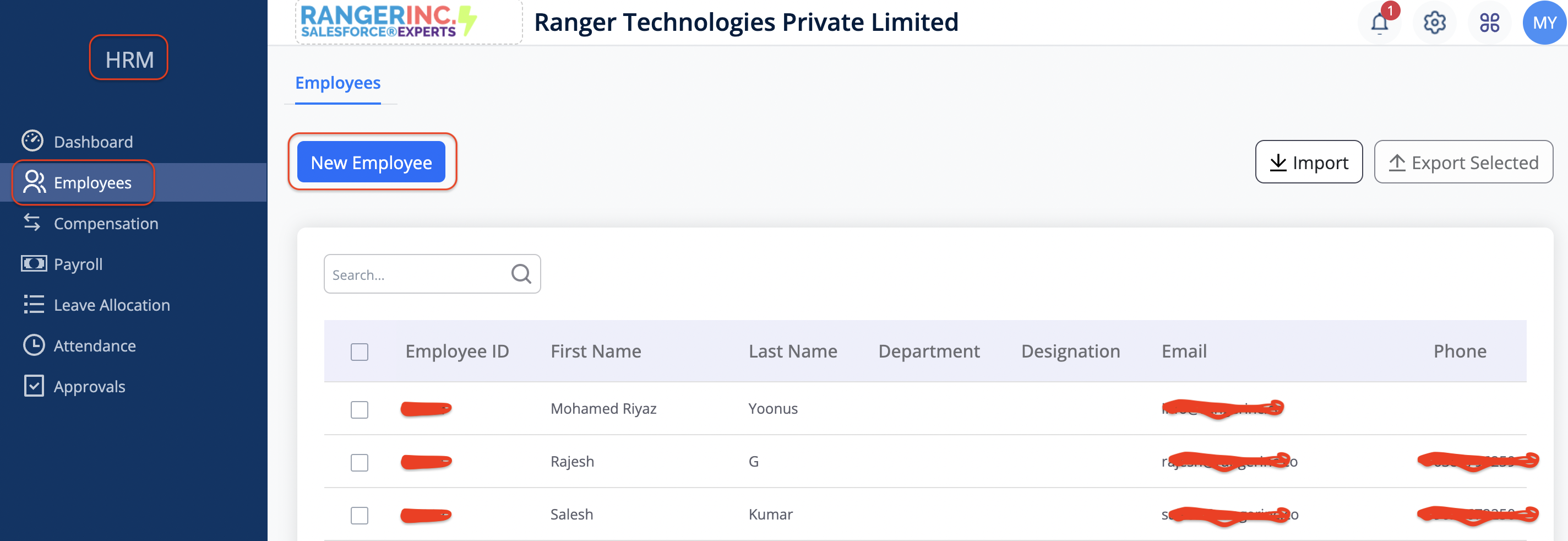
Task: Click the Attendance clock icon
Action: pos(34,345)
